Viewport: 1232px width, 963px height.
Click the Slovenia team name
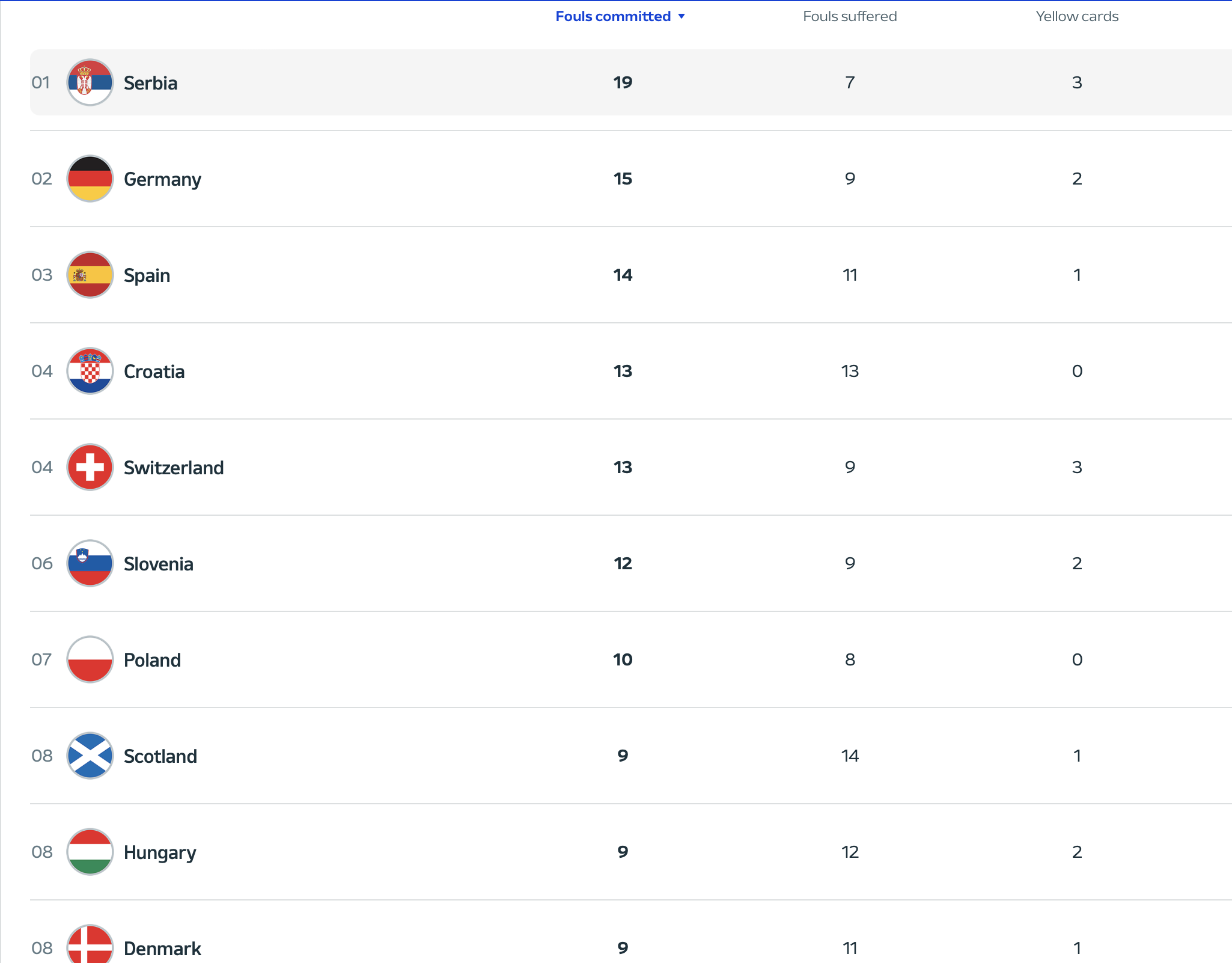[x=158, y=564]
